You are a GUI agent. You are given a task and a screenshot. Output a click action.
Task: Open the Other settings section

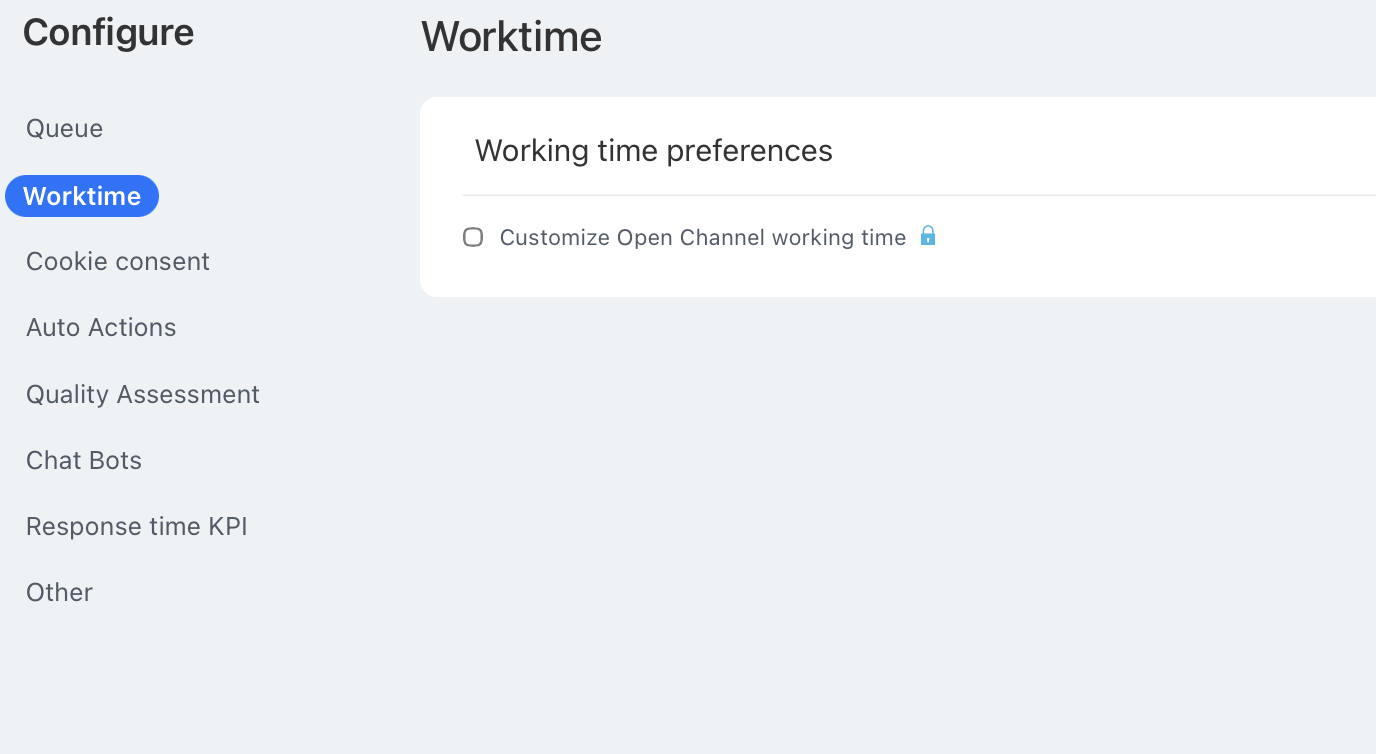(x=59, y=593)
